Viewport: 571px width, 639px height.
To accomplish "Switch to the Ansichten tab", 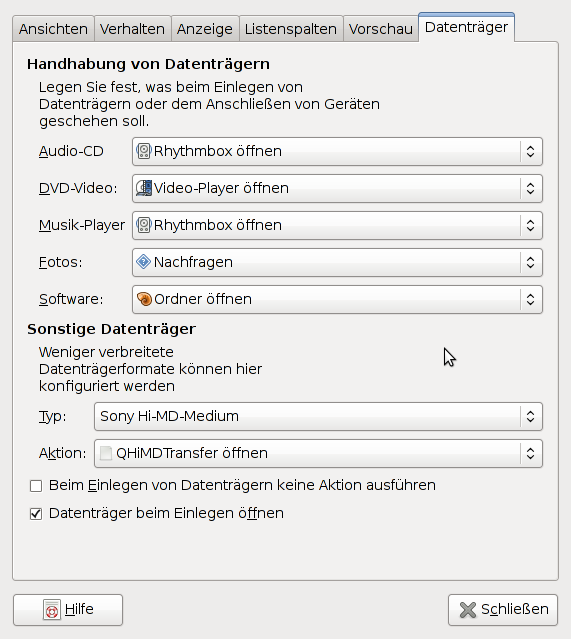I will tap(53, 29).
